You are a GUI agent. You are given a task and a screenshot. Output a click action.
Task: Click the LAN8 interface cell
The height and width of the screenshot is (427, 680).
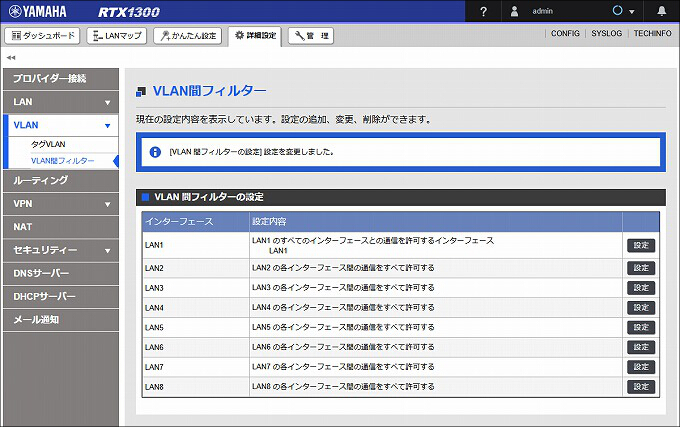[x=196, y=387]
